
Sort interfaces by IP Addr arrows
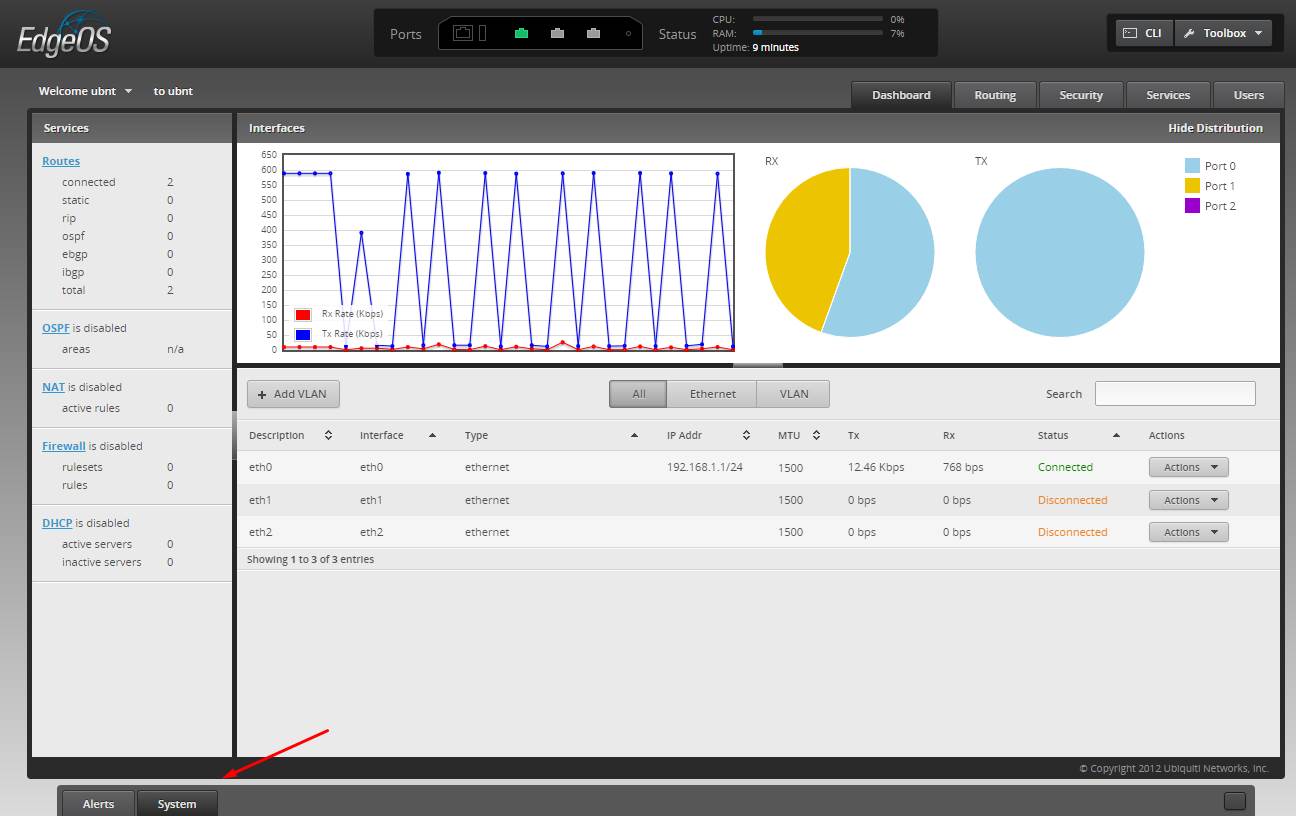[746, 436]
